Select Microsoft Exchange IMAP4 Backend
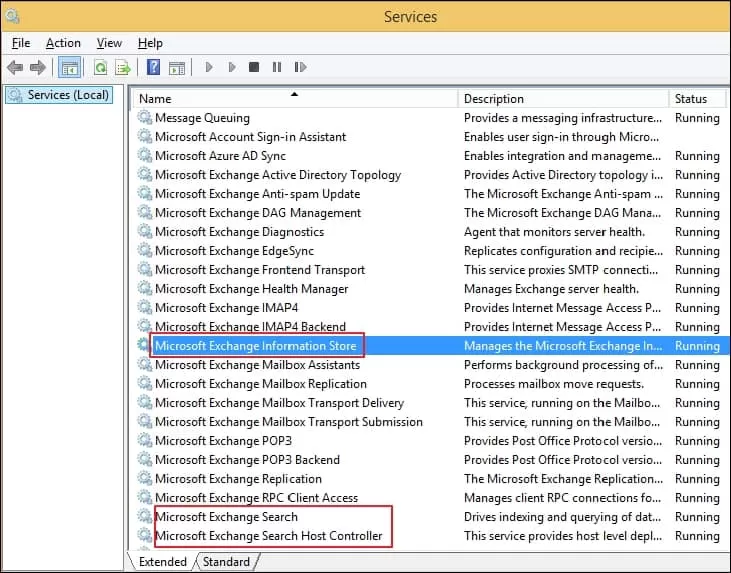Viewport: 731px width, 573px height. (x=250, y=326)
